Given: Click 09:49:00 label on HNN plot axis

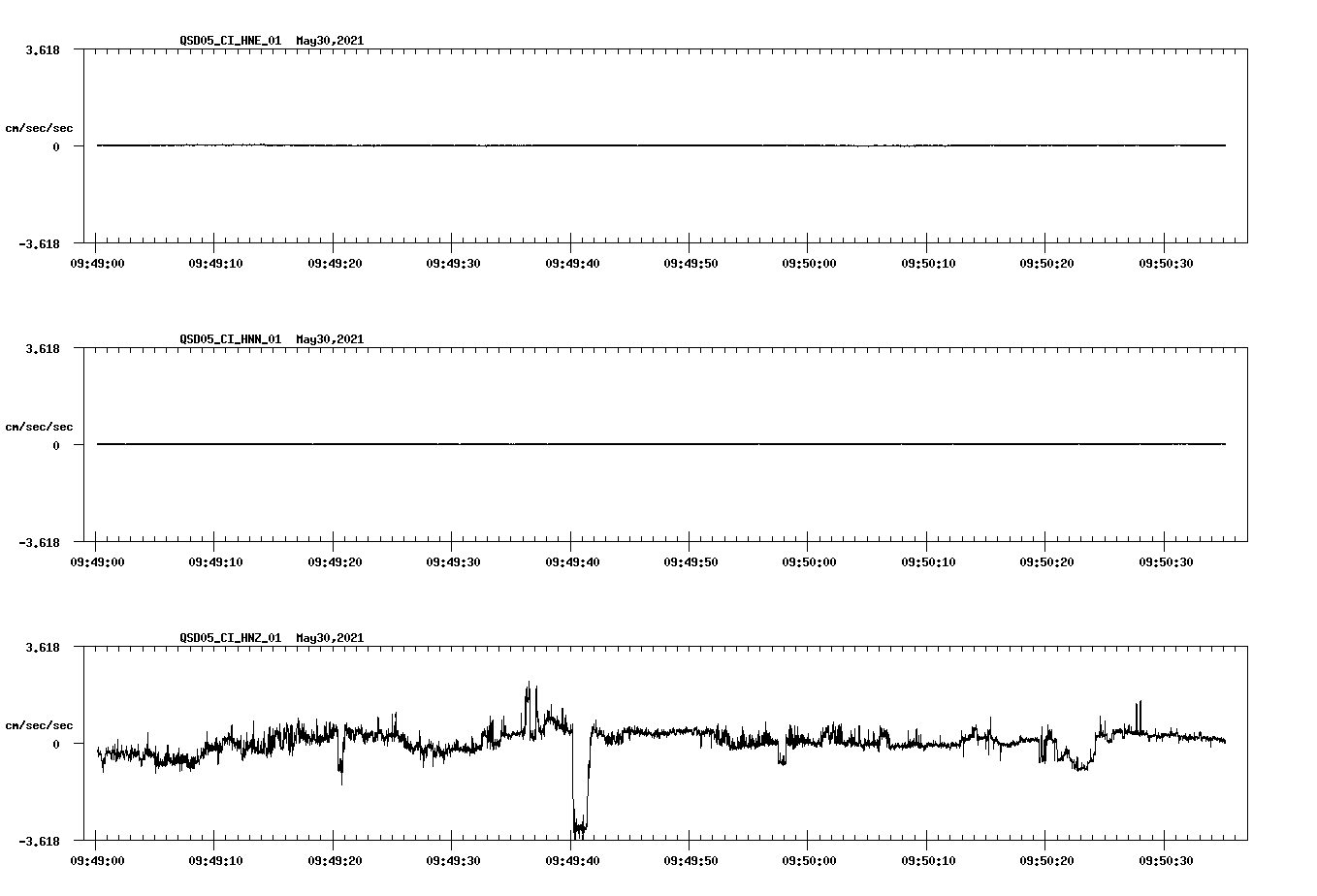Looking at the screenshot, I should coord(96,561).
